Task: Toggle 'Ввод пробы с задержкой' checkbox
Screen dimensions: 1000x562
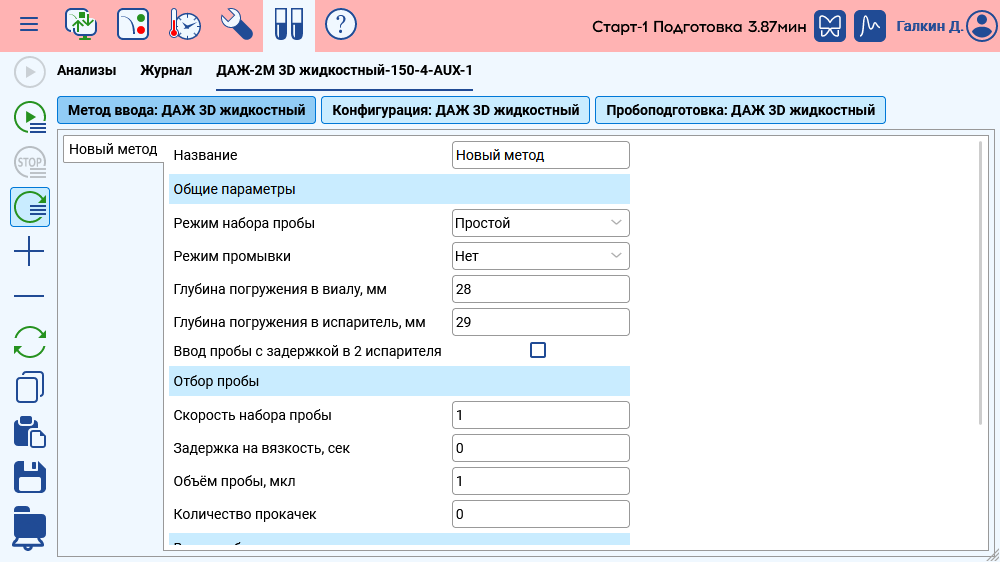Action: point(538,350)
